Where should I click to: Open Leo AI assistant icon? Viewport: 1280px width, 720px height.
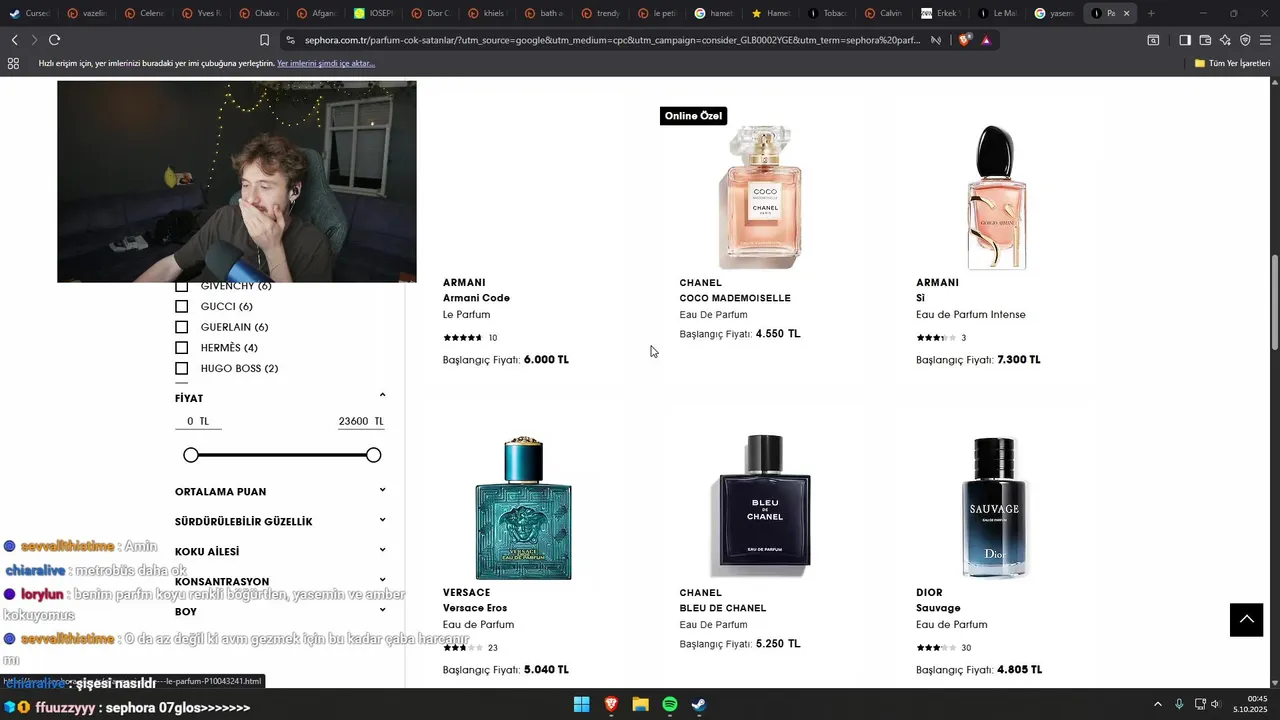[x=1225, y=40]
